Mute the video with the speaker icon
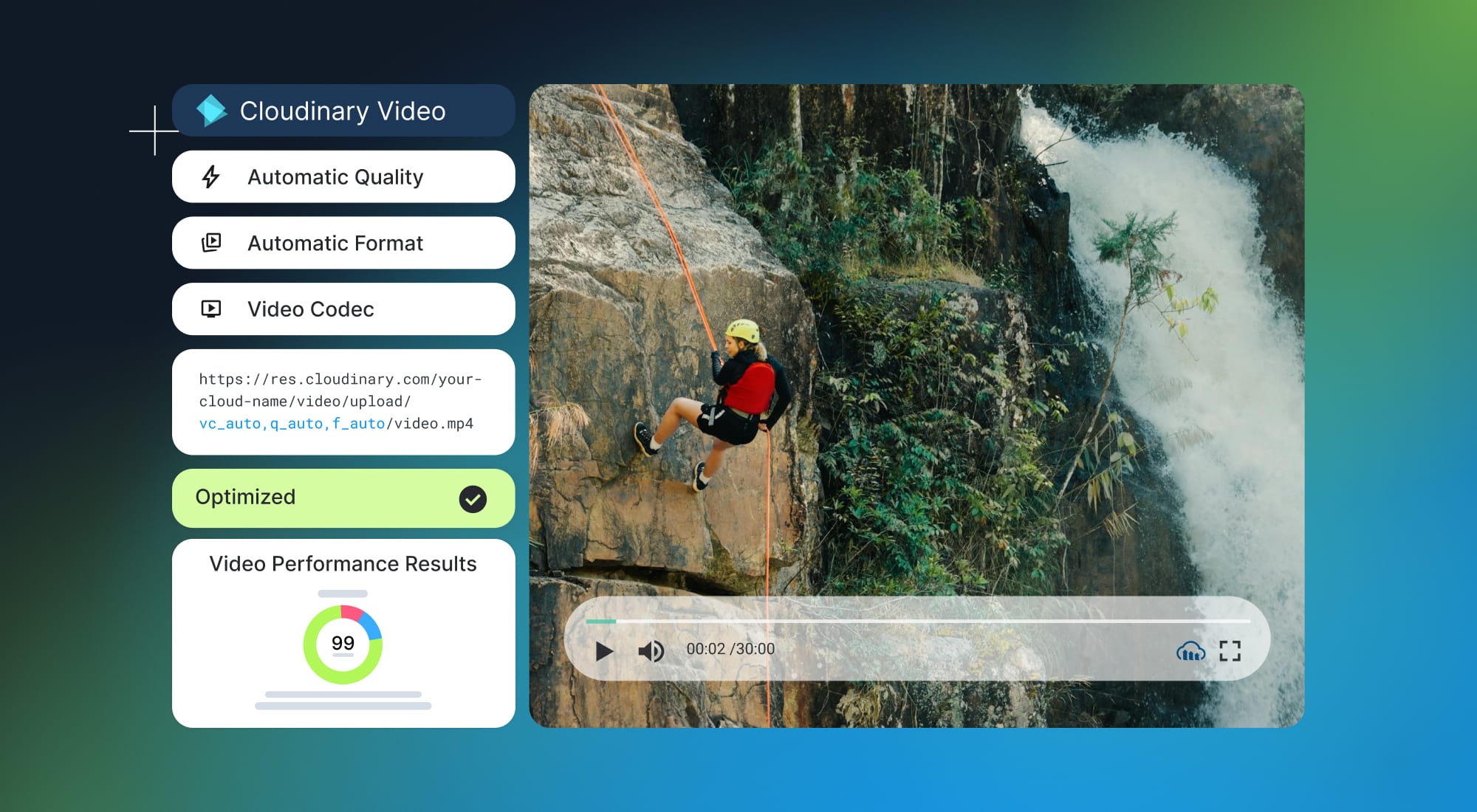The width and height of the screenshot is (1477, 812). (x=651, y=651)
